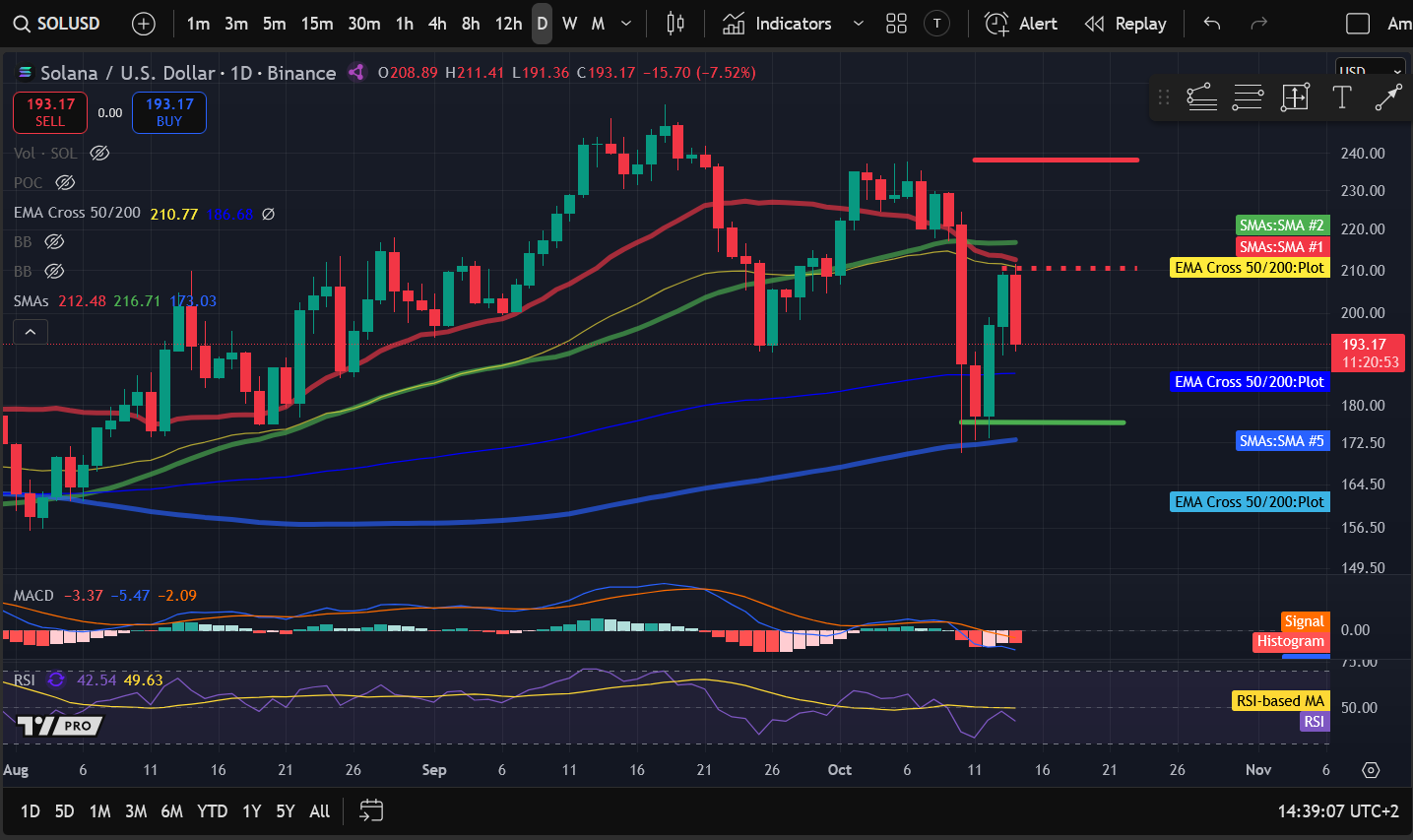The image size is (1413, 840).
Task: Click the 193.17 SELL button
Action: tap(50, 112)
